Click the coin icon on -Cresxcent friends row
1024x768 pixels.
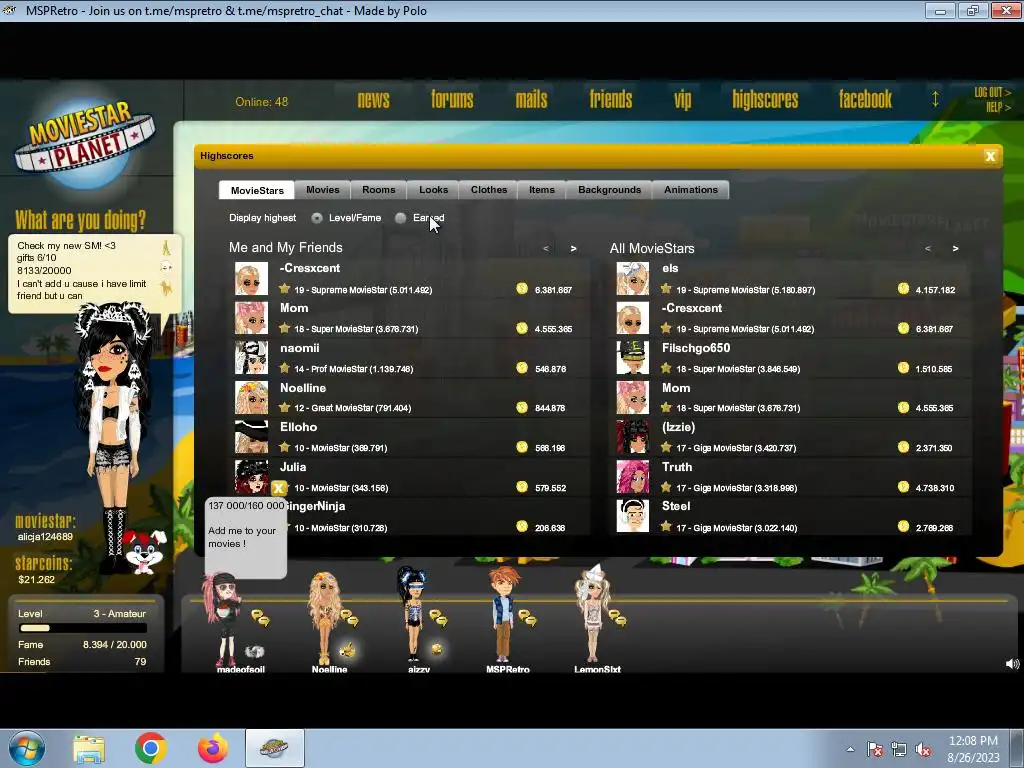point(522,289)
